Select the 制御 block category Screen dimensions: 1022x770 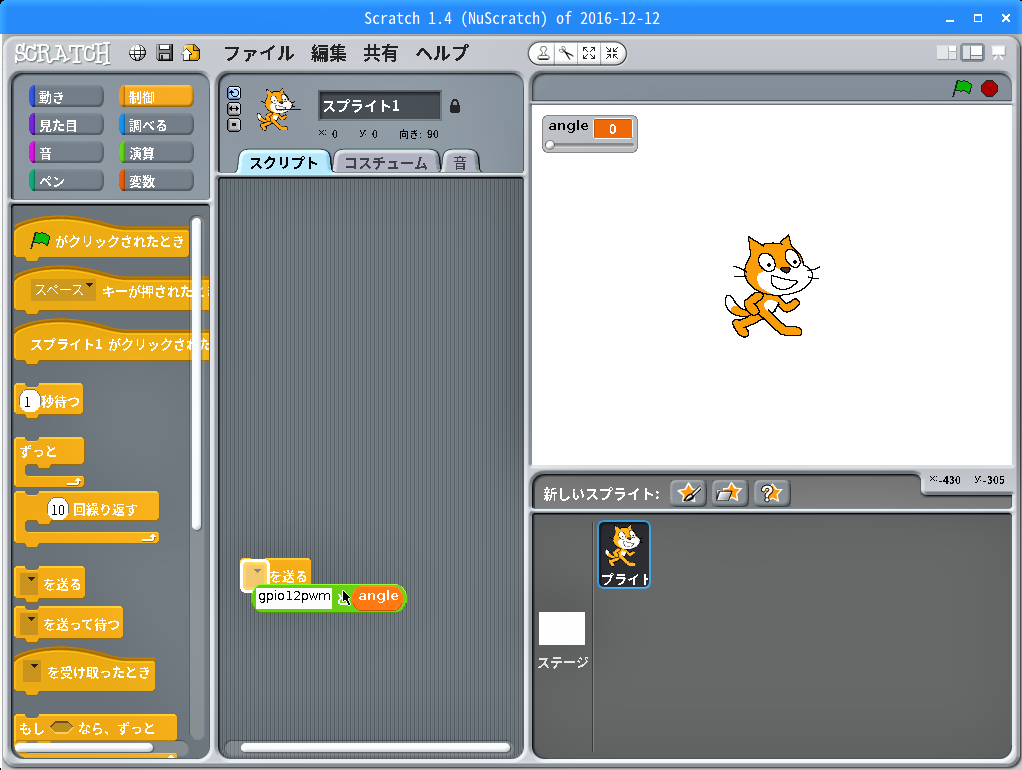point(156,97)
